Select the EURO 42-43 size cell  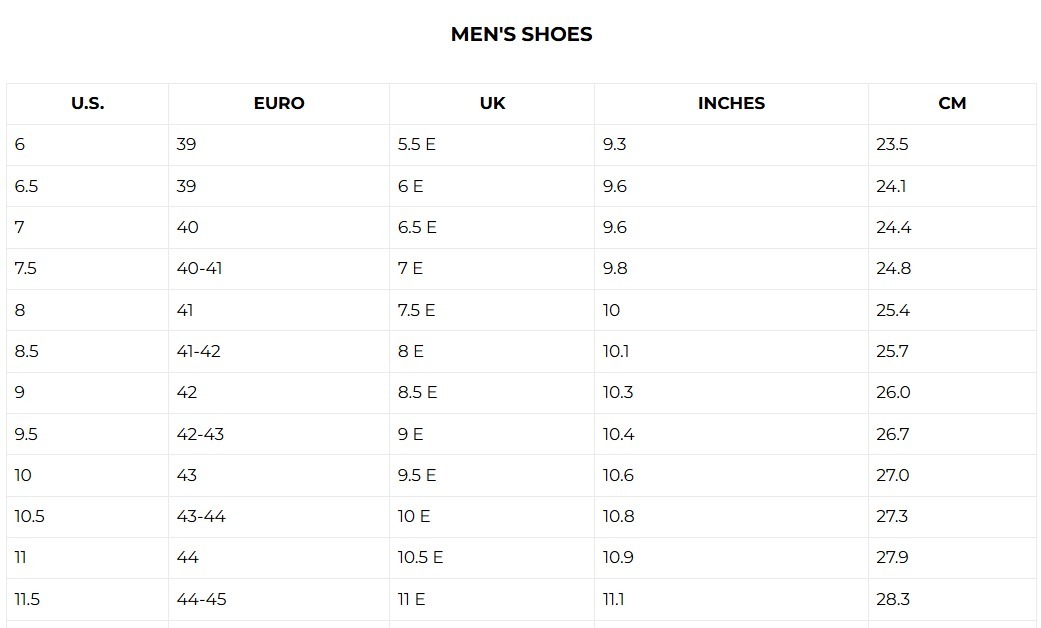coord(200,434)
